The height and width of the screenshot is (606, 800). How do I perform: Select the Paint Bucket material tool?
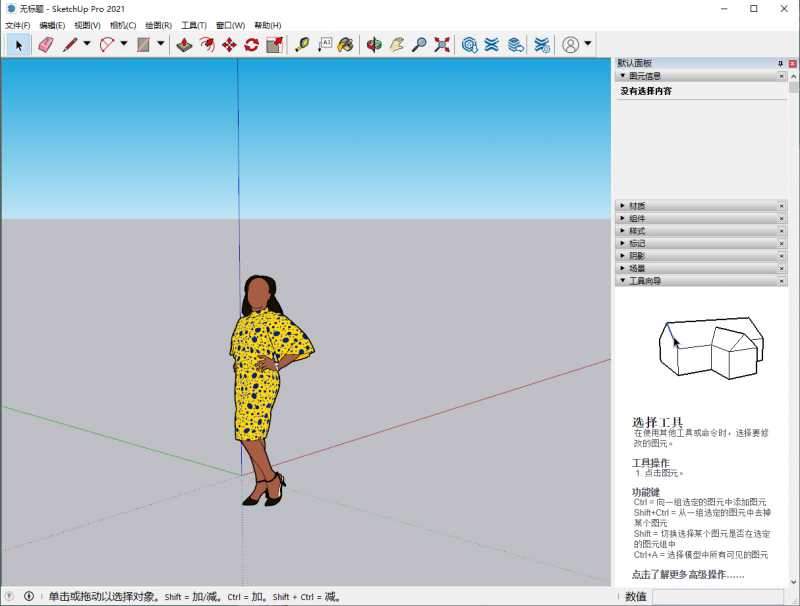click(x=343, y=43)
